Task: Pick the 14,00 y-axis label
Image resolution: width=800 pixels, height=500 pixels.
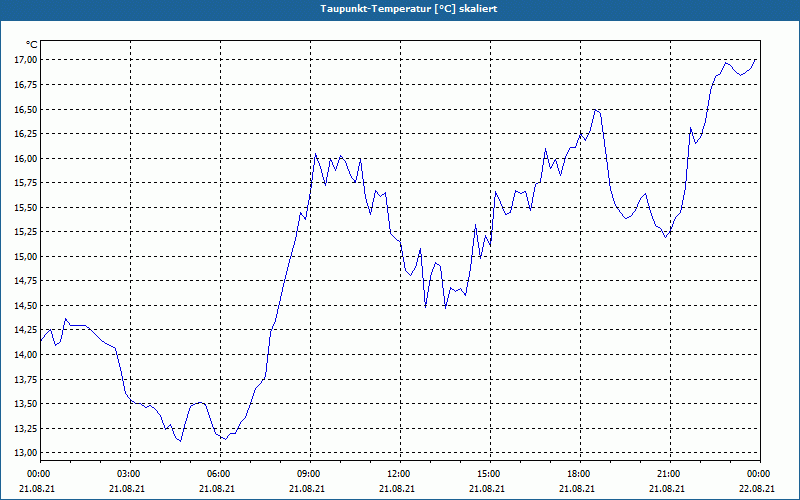Action: click(x=26, y=354)
